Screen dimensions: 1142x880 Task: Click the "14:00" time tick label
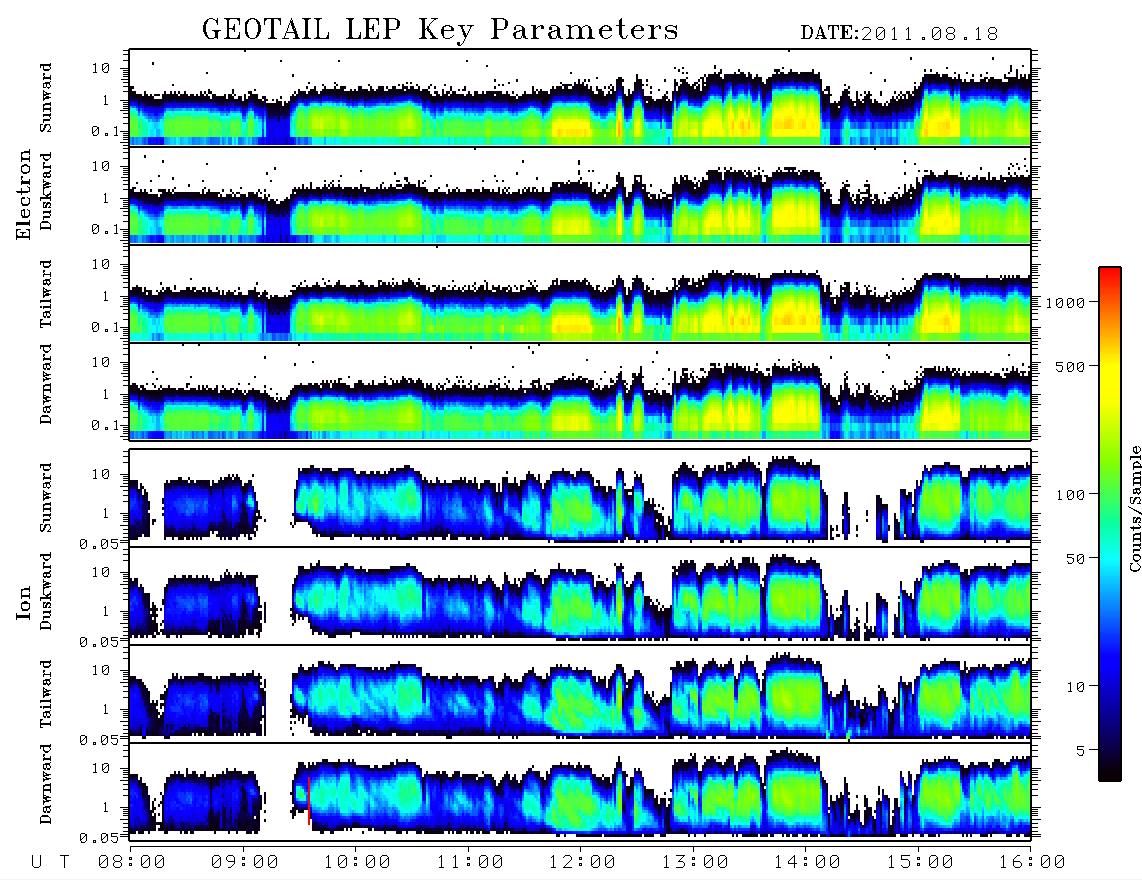coord(807,863)
